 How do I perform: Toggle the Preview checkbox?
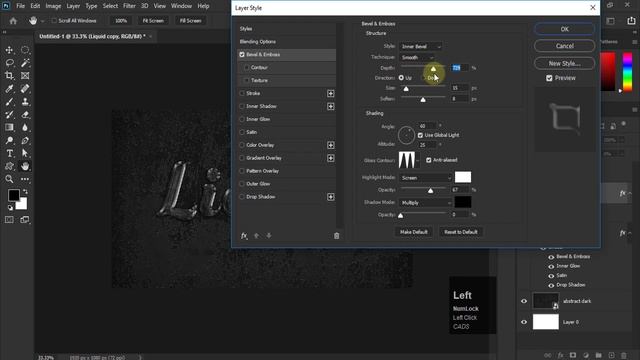click(x=549, y=78)
